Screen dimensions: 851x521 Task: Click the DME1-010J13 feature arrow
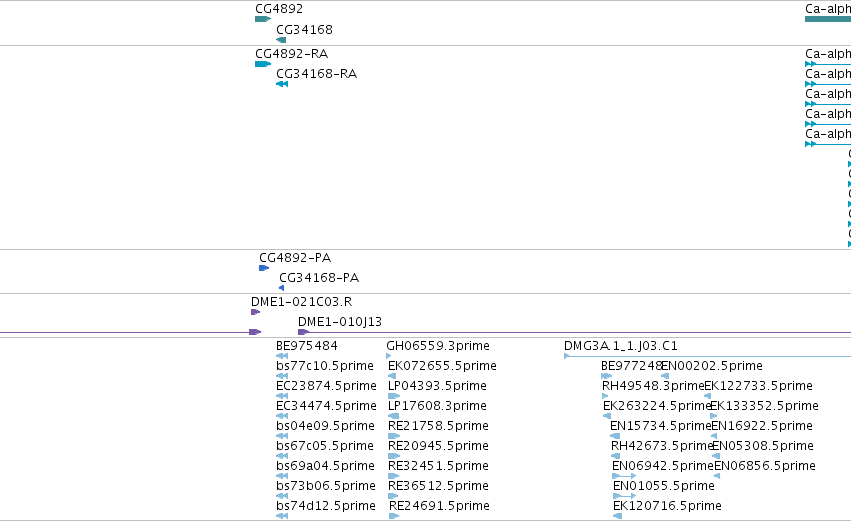[x=303, y=332]
